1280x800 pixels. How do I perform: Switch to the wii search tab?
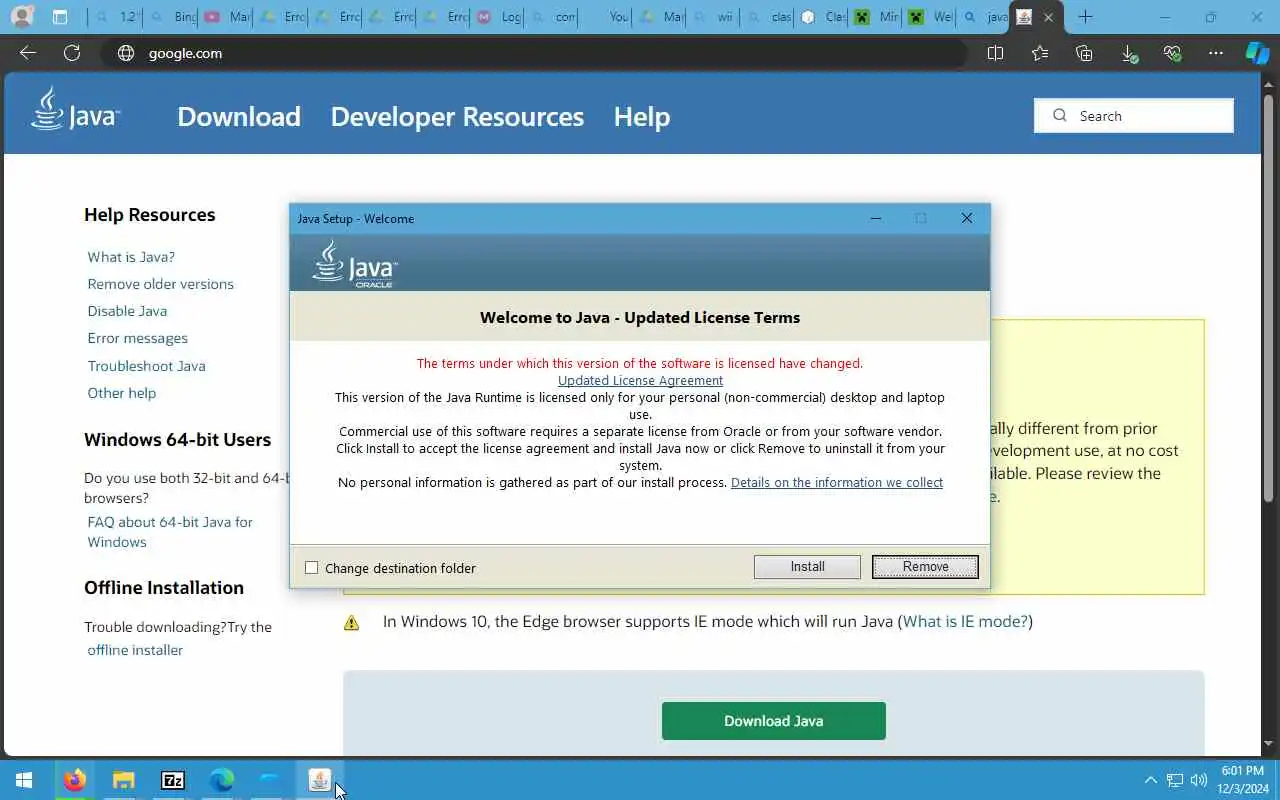click(x=714, y=17)
